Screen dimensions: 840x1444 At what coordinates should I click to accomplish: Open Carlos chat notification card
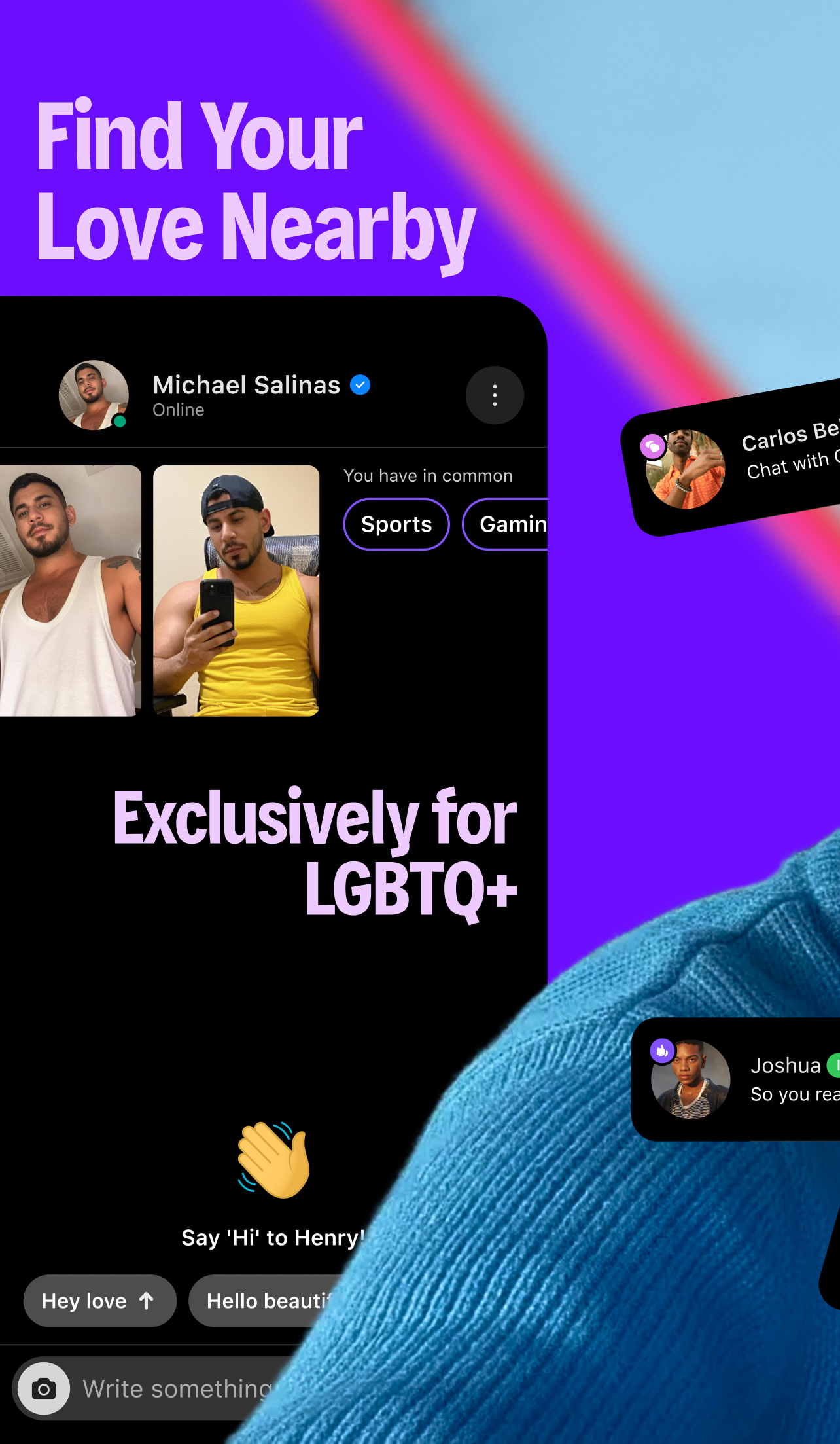click(731, 458)
